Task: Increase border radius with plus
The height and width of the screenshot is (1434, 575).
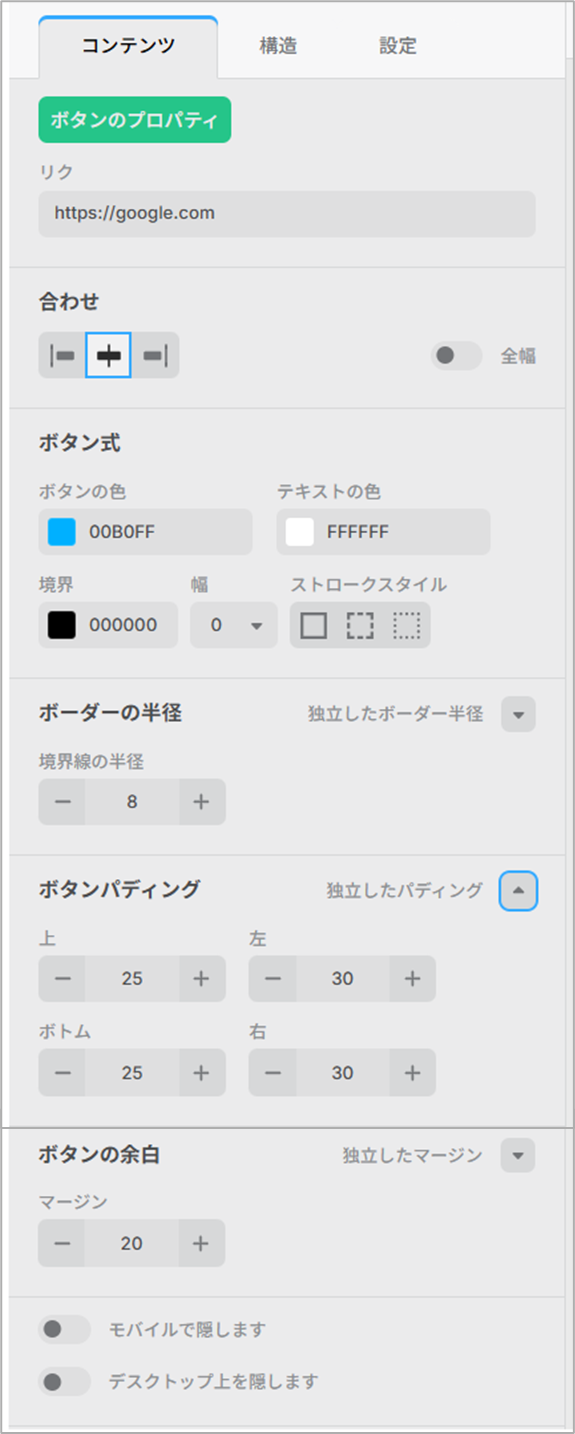Action: [202, 802]
